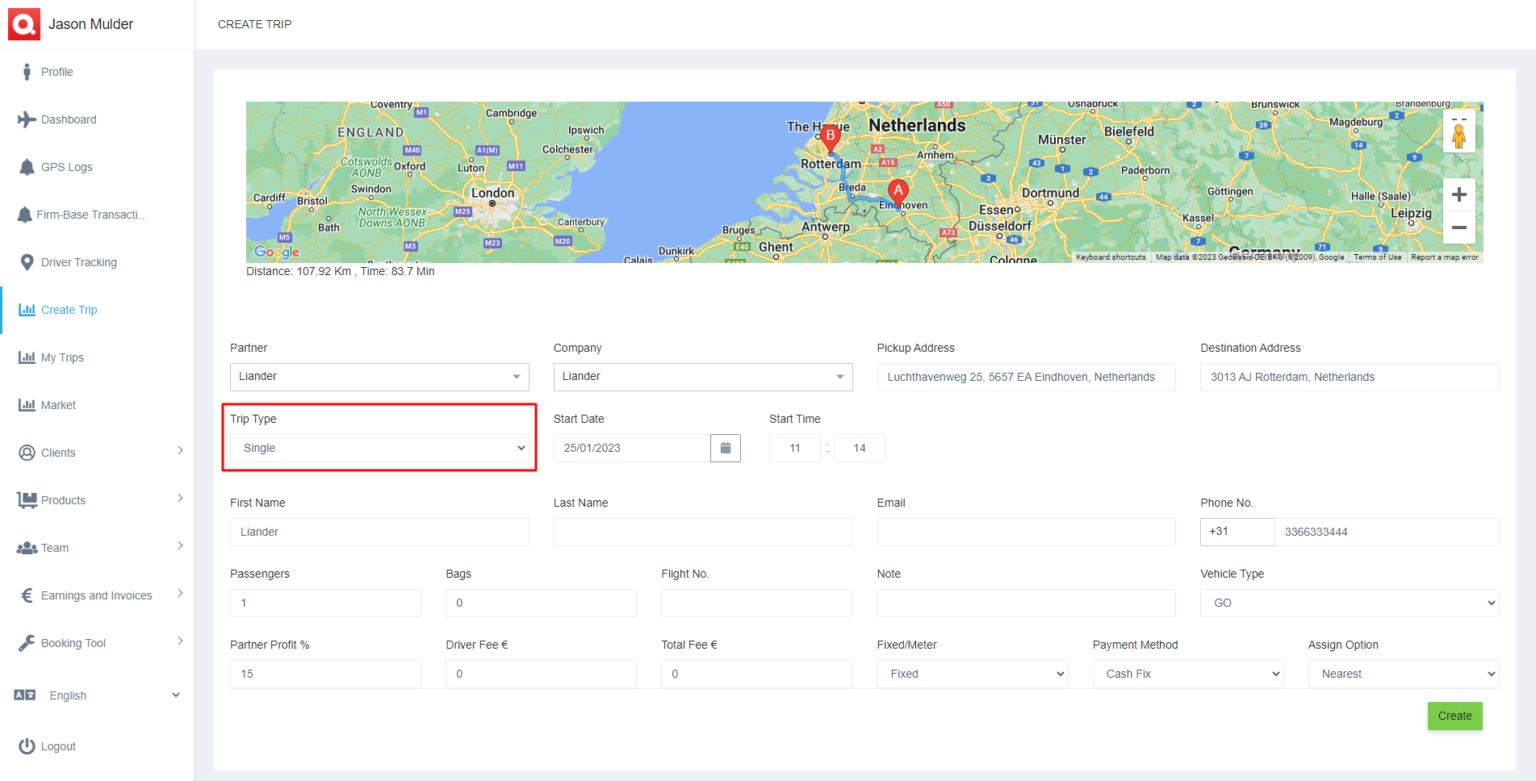Open the Vehicle Type dropdown
Viewport: 1536px width, 781px height.
point(1349,602)
